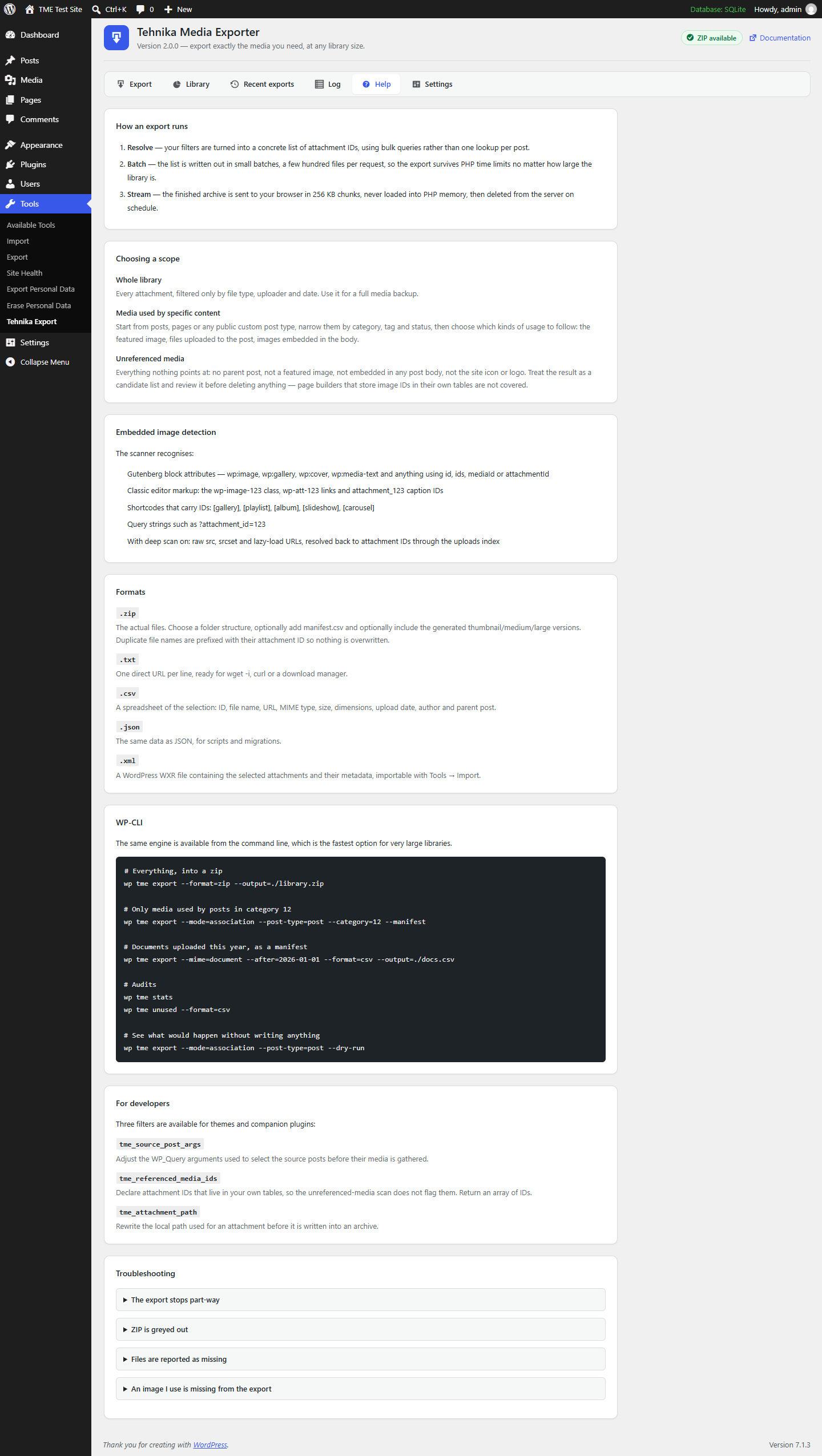
Task: Click the plus New icon
Action: 168,9
